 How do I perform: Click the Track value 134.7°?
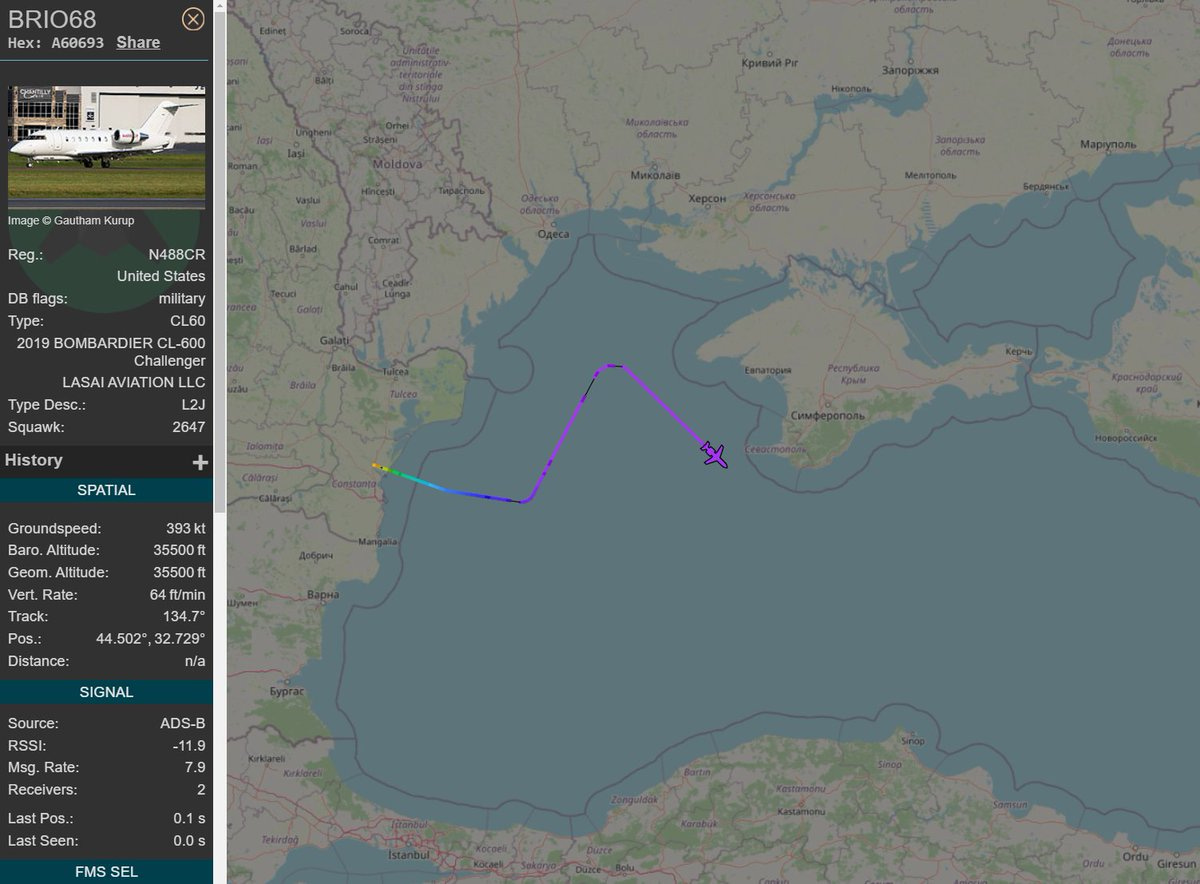coord(184,616)
